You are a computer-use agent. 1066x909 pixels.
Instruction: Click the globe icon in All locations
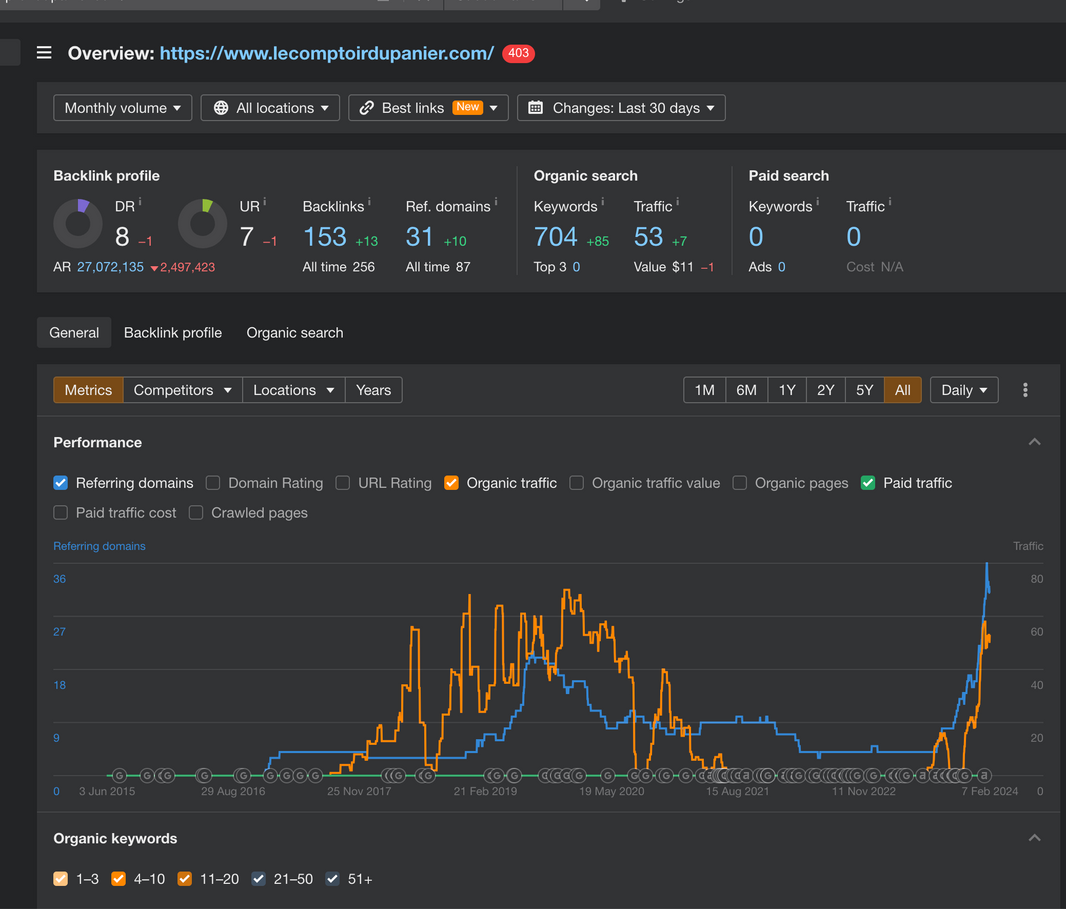[x=221, y=108]
